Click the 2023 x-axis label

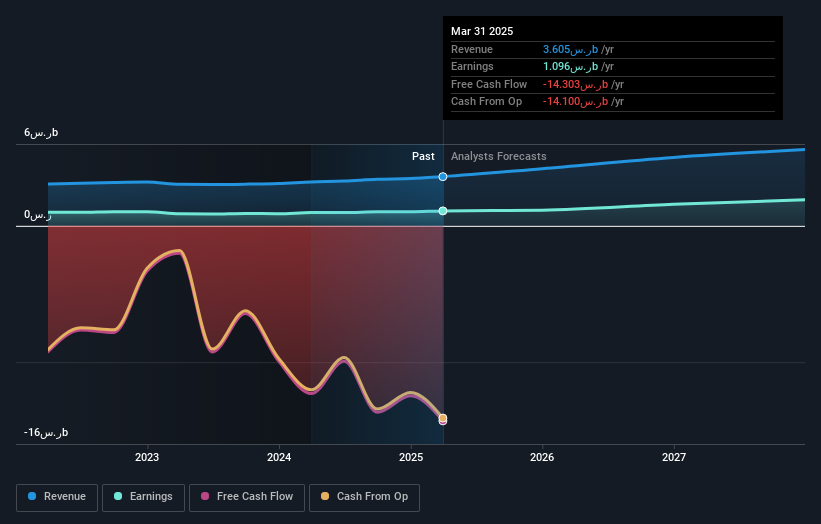(x=147, y=458)
